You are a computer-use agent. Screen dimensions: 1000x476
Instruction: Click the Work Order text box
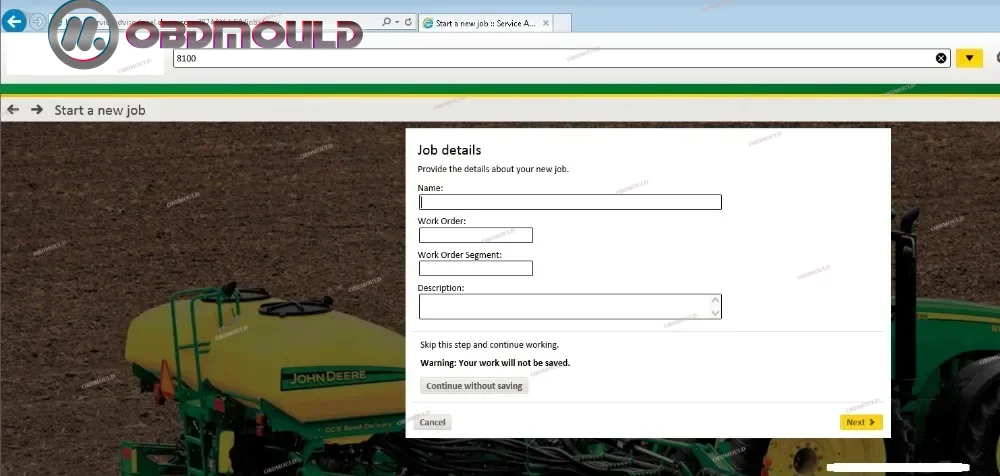click(x=475, y=235)
